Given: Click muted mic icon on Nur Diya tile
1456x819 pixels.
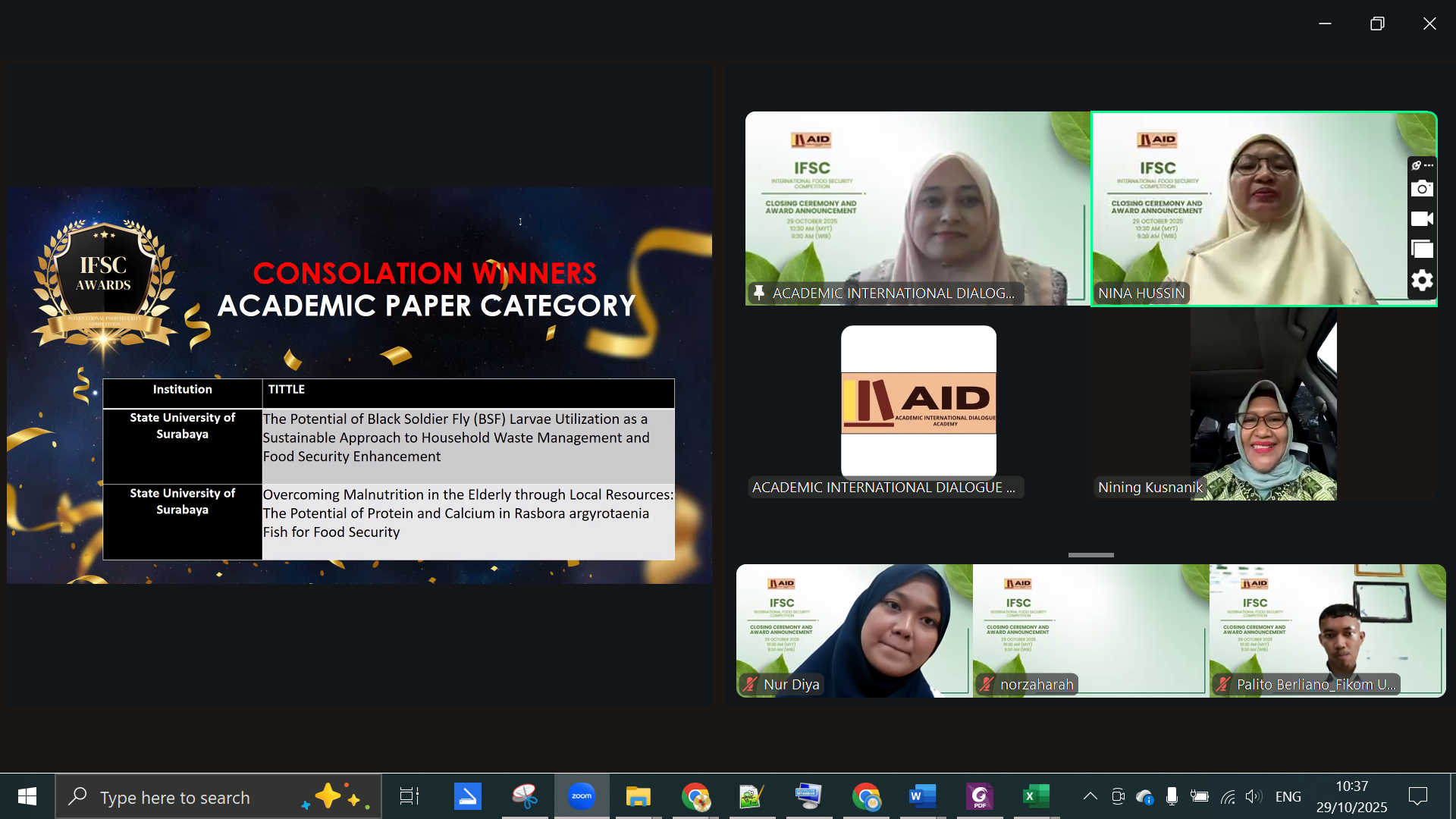Looking at the screenshot, I should point(750,684).
